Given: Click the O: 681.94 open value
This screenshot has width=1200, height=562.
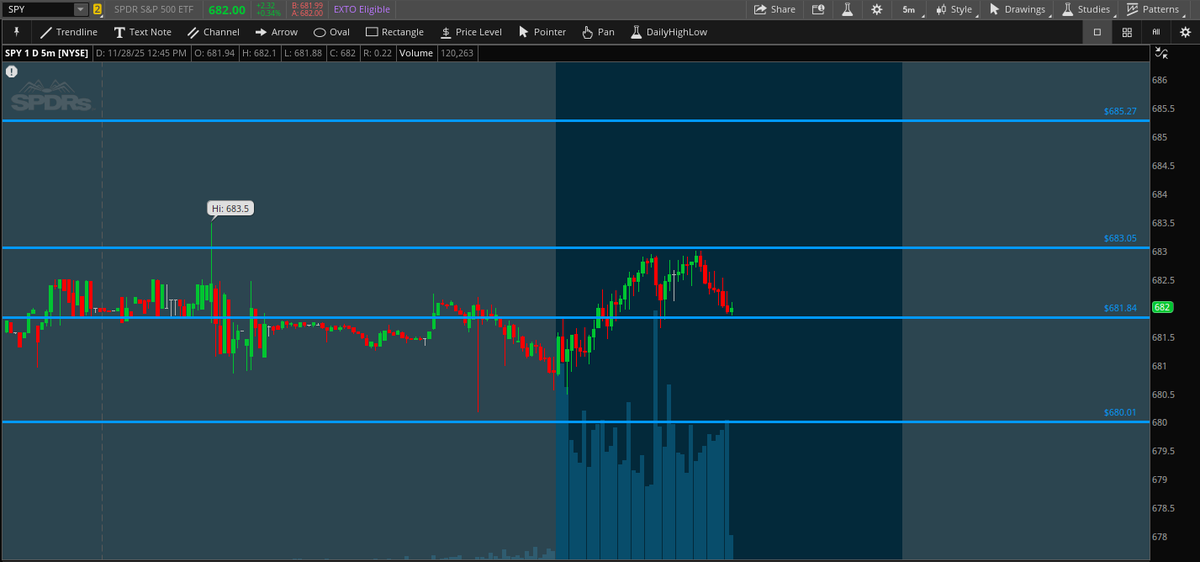Looking at the screenshot, I should point(216,52).
